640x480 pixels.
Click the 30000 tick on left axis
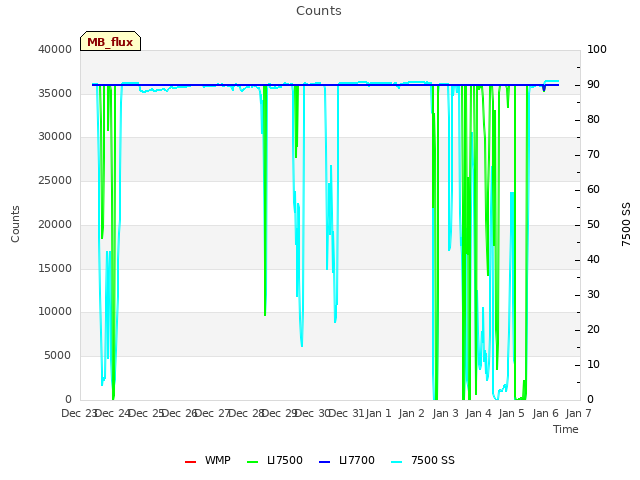coord(55,137)
